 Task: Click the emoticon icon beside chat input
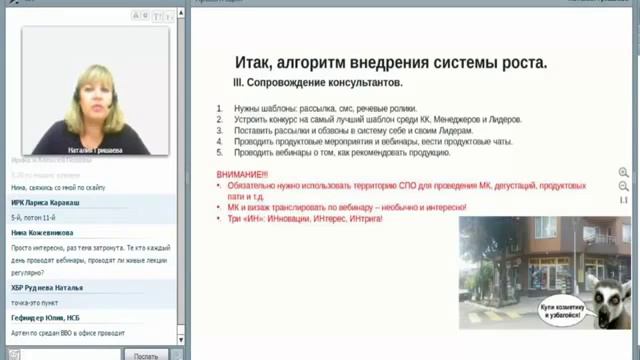pos(14,355)
